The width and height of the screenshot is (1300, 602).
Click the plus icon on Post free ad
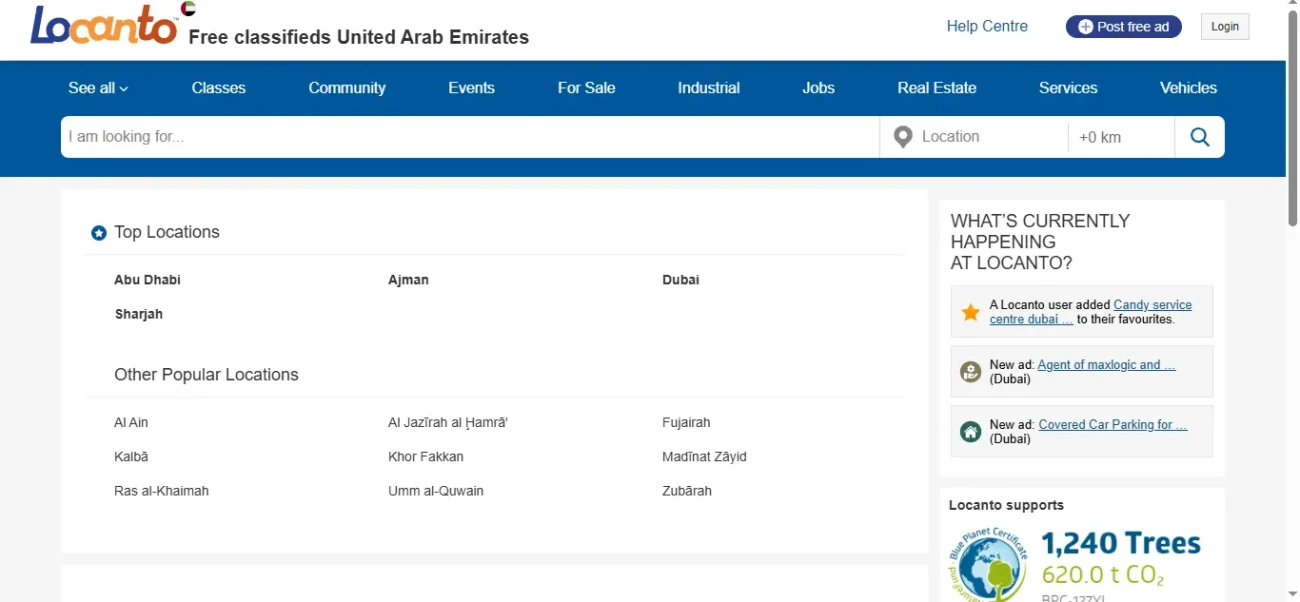[x=1086, y=26]
